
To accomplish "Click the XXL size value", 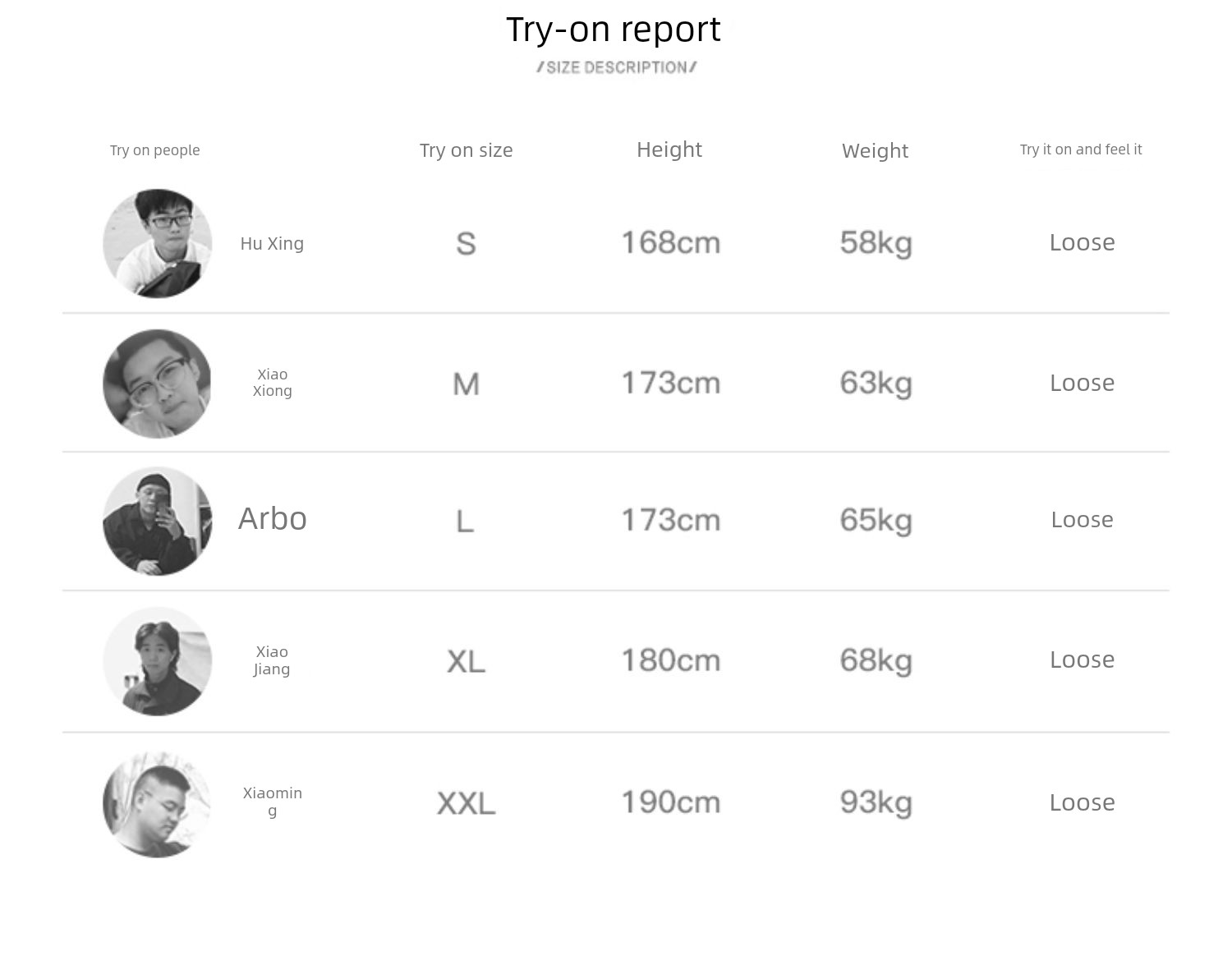I will pyautogui.click(x=467, y=803).
